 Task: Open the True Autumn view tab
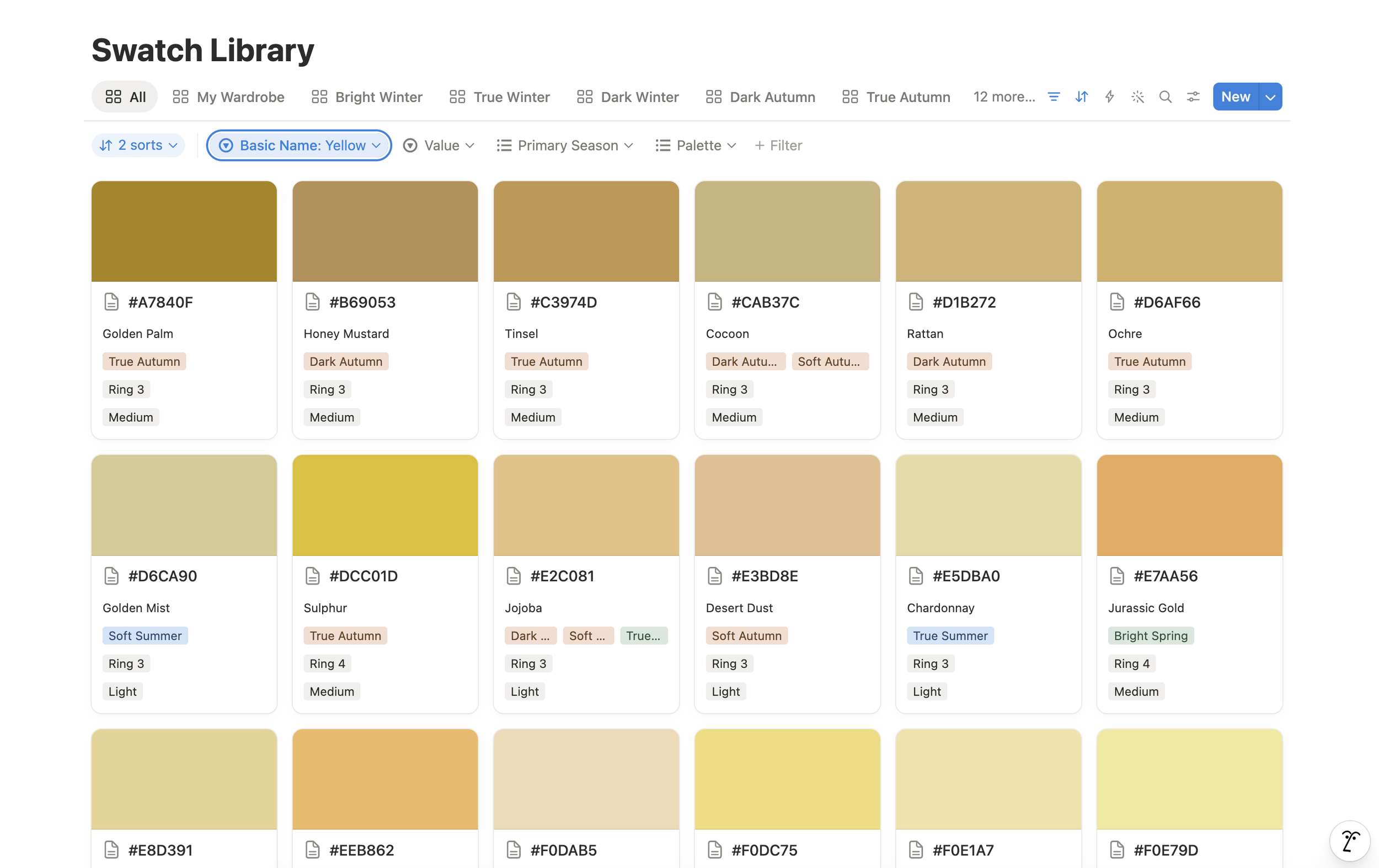[896, 97]
